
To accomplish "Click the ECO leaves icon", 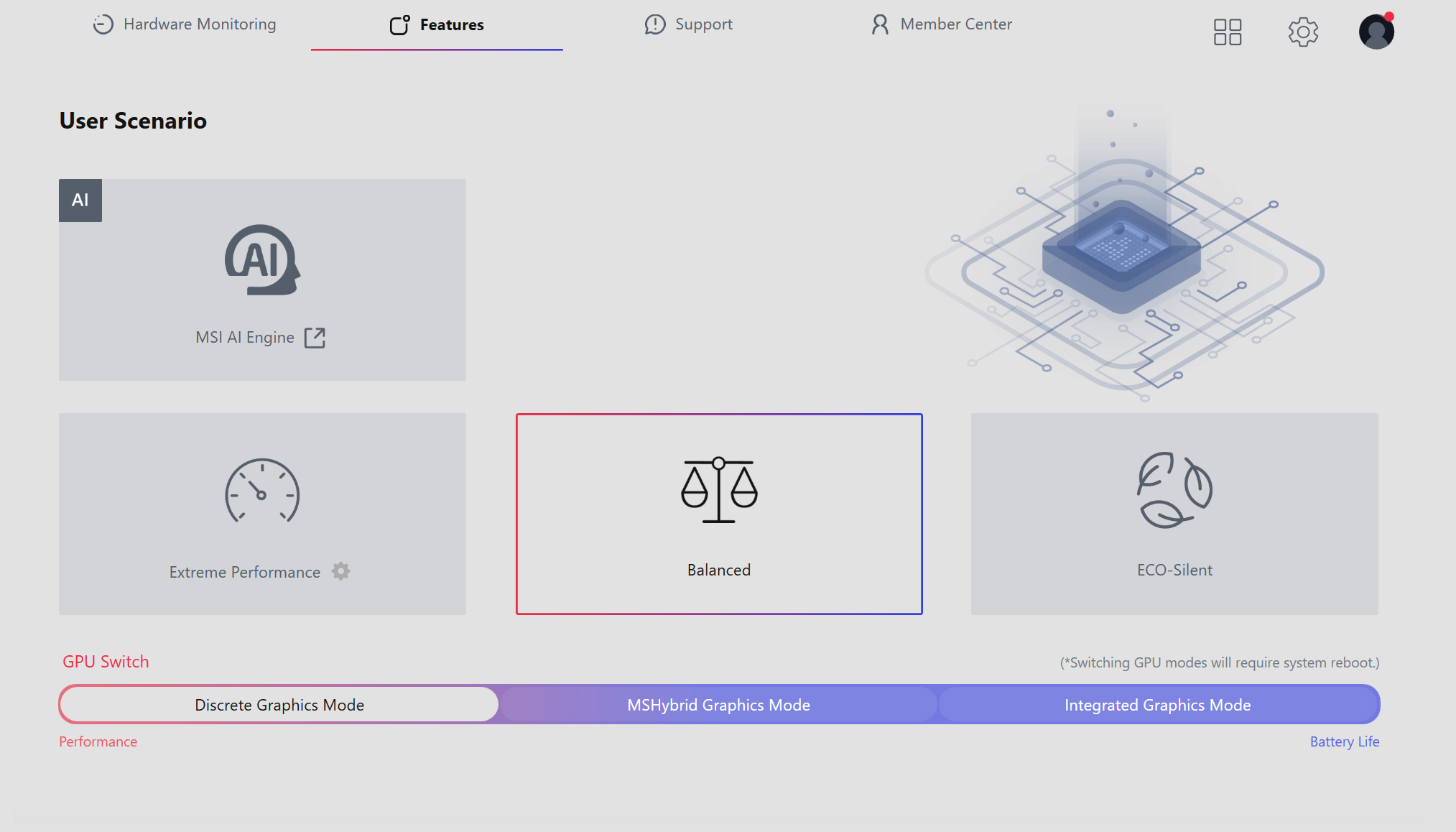I will coord(1174,490).
